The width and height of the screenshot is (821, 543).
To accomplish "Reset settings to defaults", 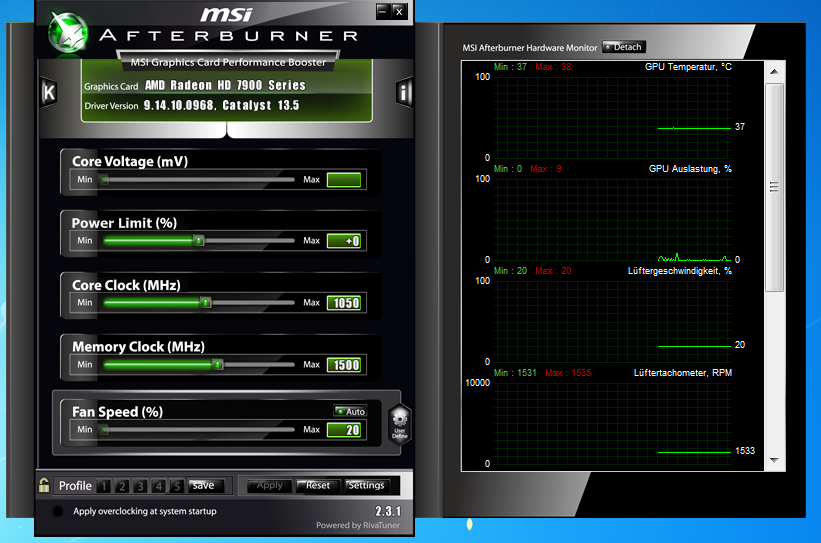I will tap(318, 485).
